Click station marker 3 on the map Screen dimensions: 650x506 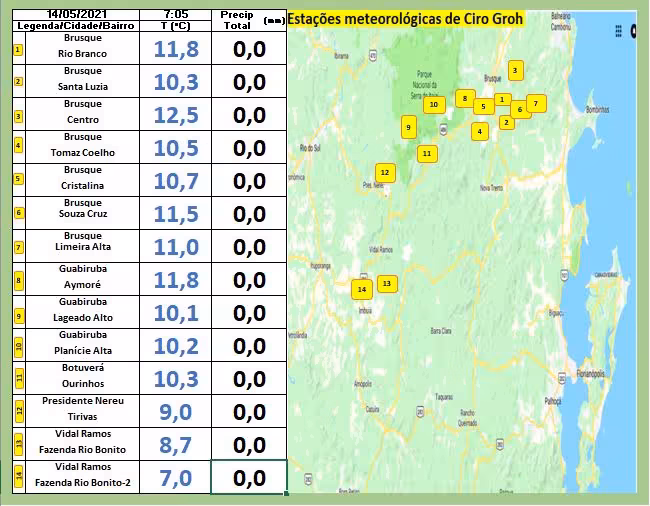coord(515,70)
